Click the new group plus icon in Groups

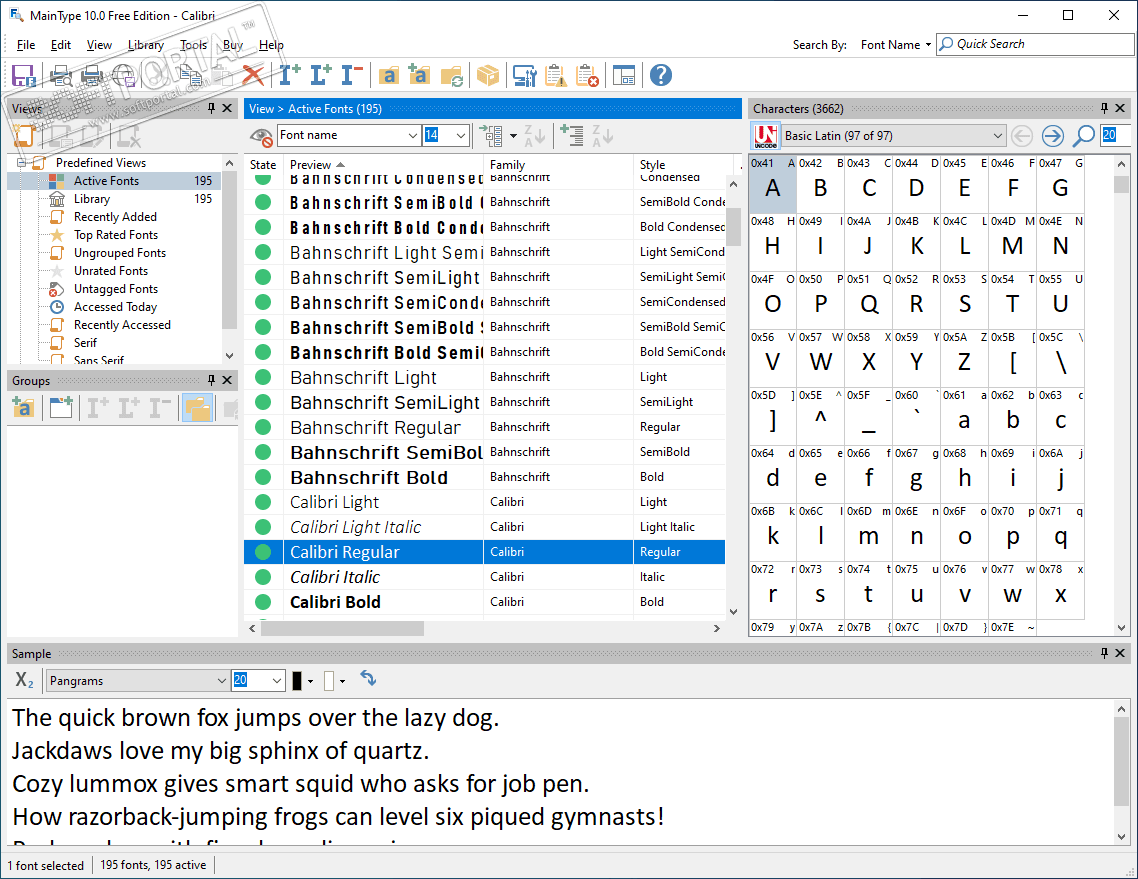point(61,408)
